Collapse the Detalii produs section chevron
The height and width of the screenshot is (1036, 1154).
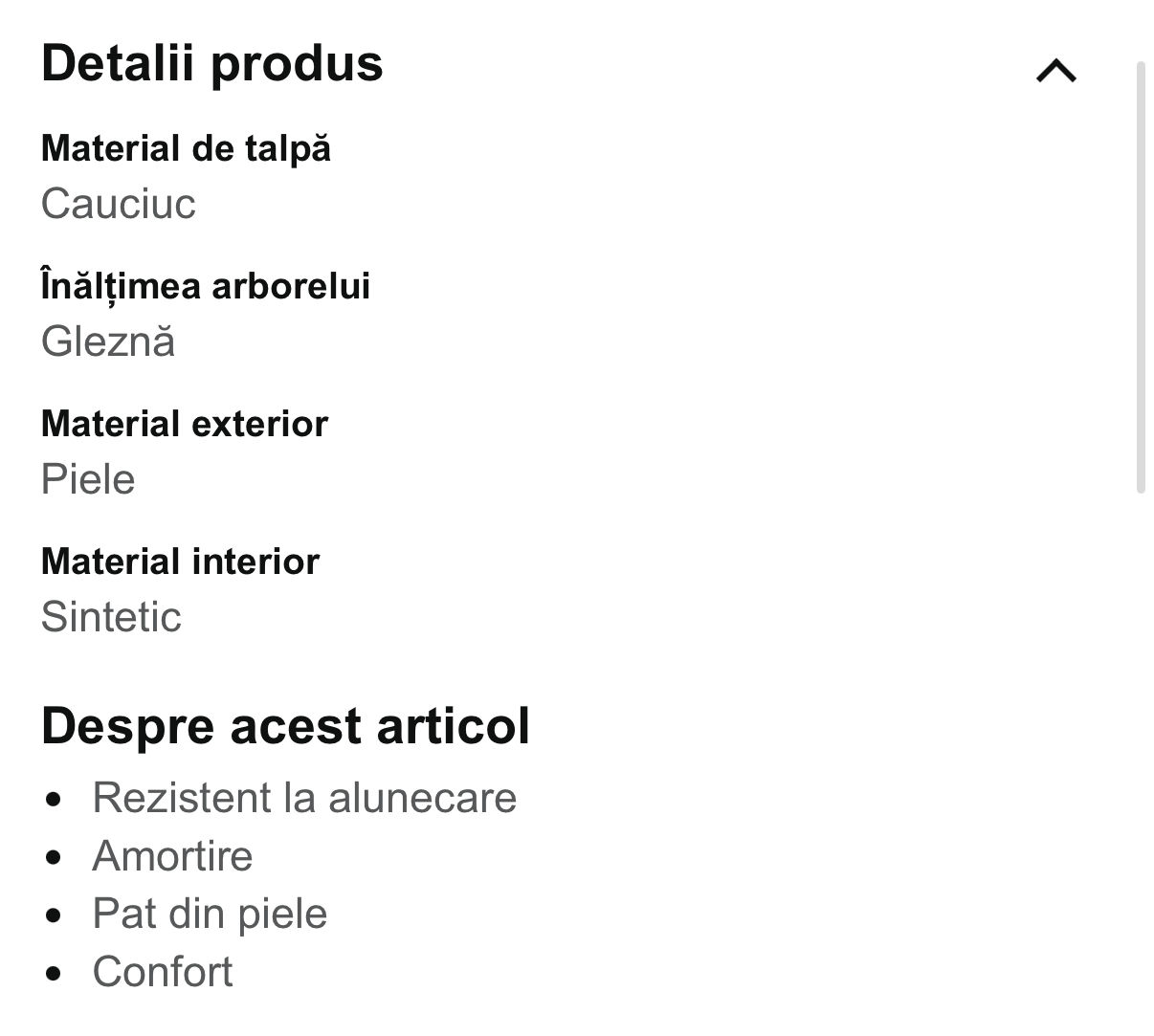click(x=1056, y=71)
